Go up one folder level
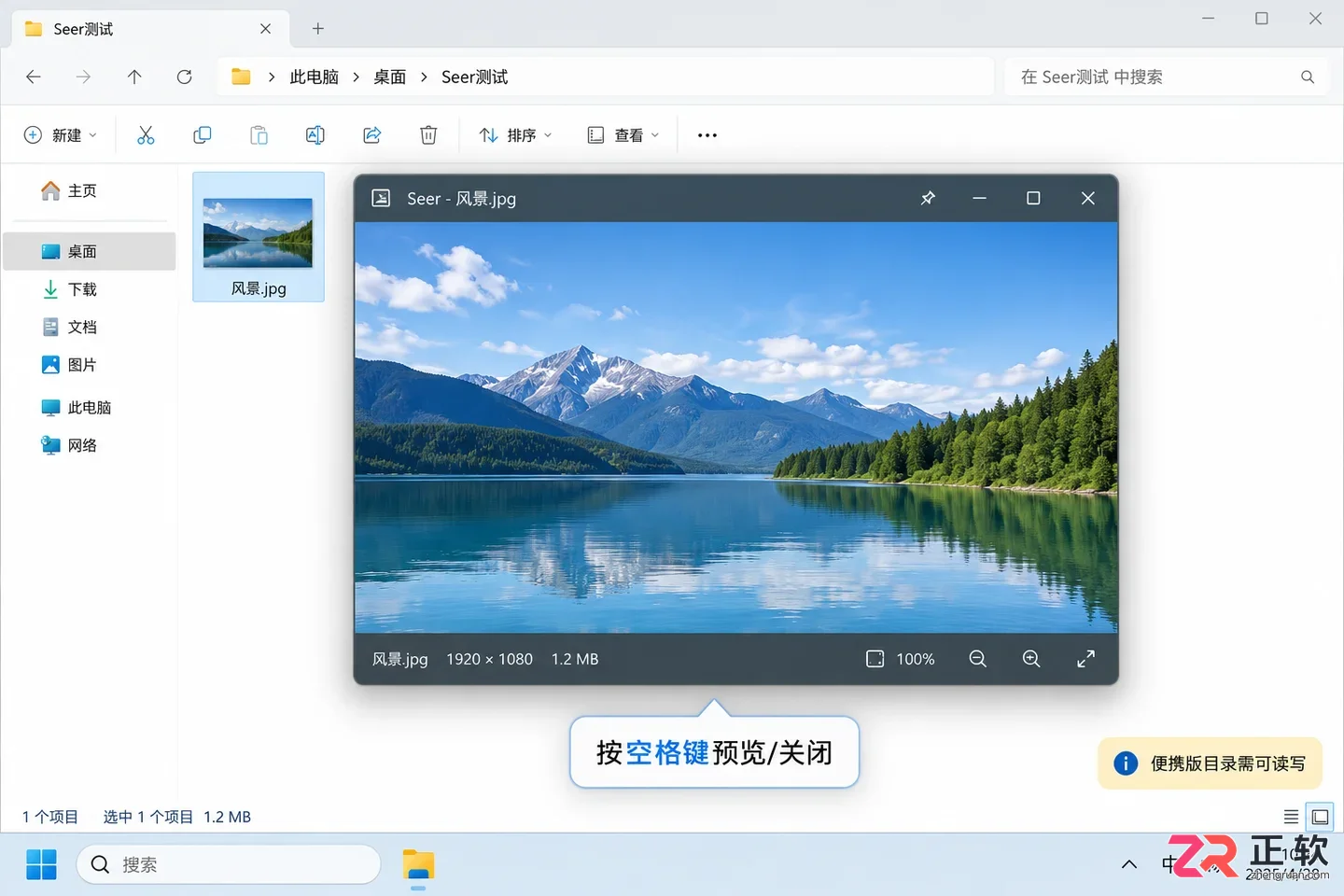This screenshot has height=896, width=1344. click(134, 77)
